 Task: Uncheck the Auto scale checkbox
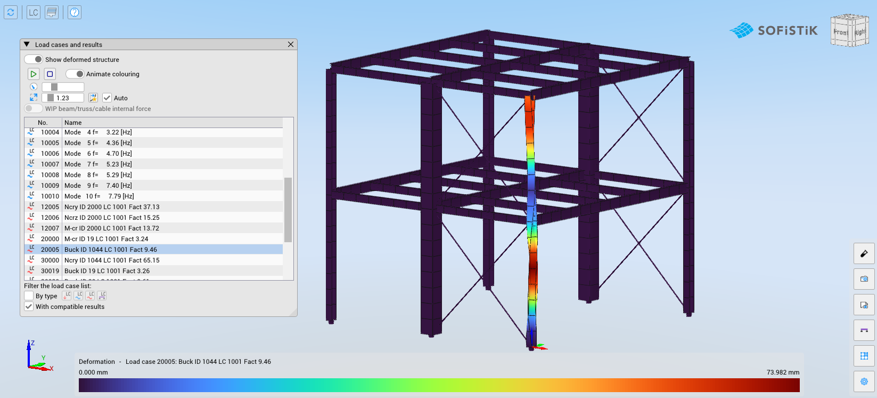[107, 98]
